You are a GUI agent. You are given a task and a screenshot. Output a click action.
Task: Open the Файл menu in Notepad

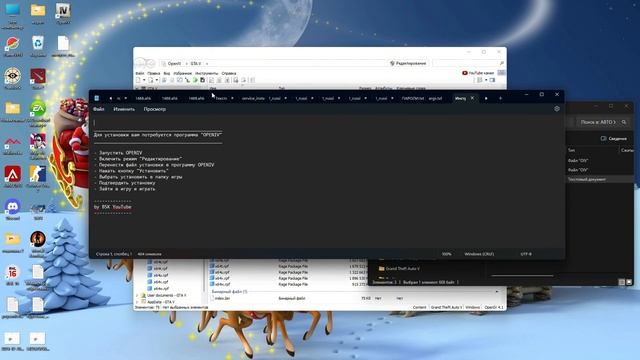click(x=99, y=109)
